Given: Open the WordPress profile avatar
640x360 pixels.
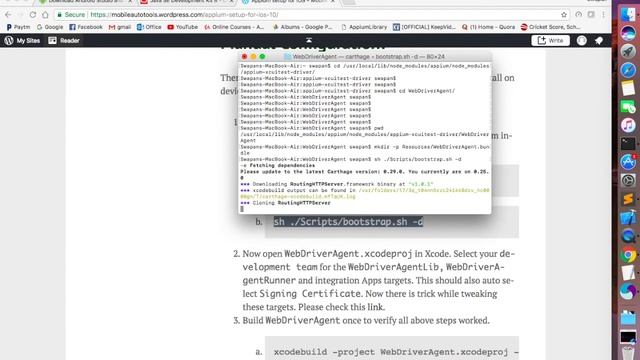Looking at the screenshot, I should [x=582, y=40].
